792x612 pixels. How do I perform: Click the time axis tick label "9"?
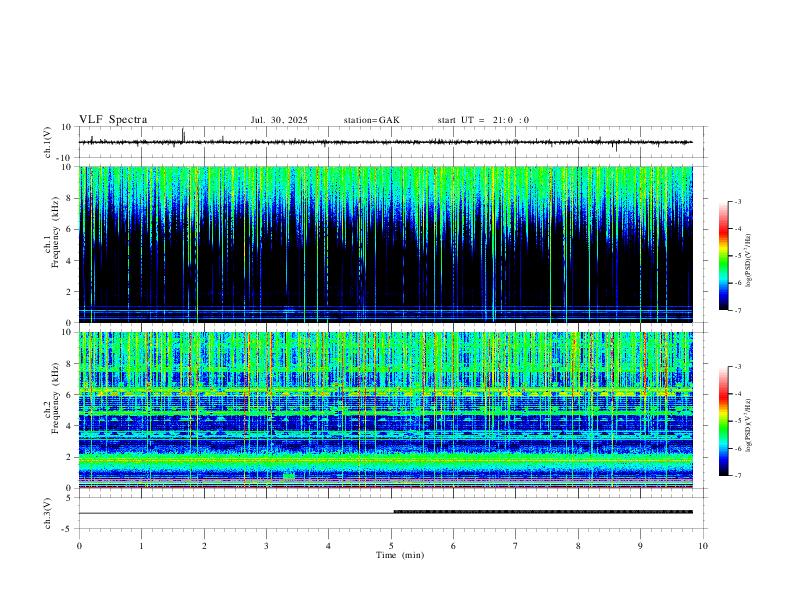pyautogui.click(x=640, y=546)
